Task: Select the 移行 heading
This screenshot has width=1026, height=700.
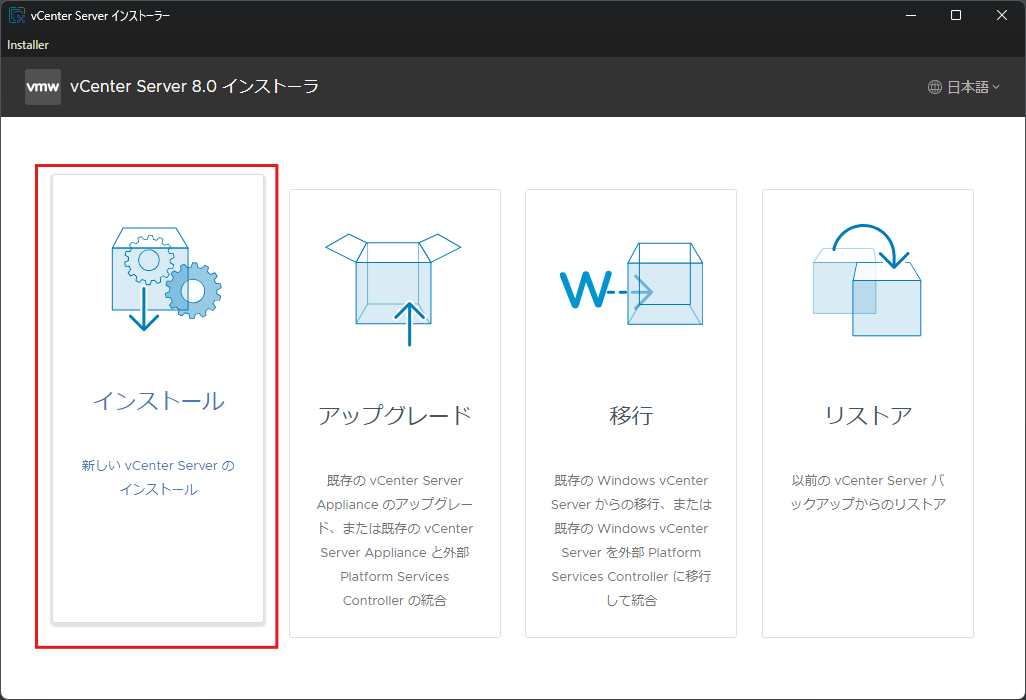Action: 631,415
